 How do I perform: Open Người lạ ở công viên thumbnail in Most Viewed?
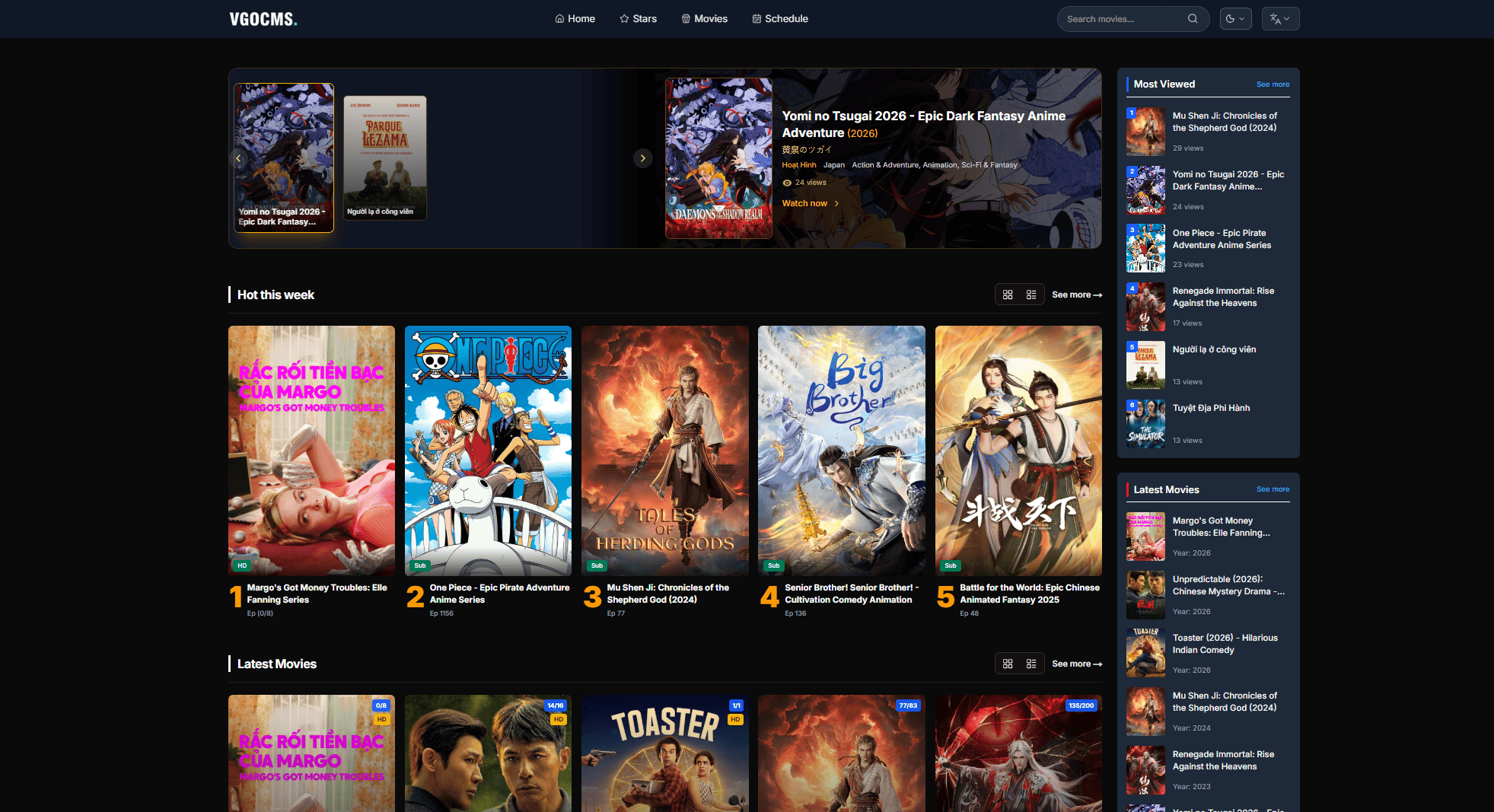(1145, 365)
